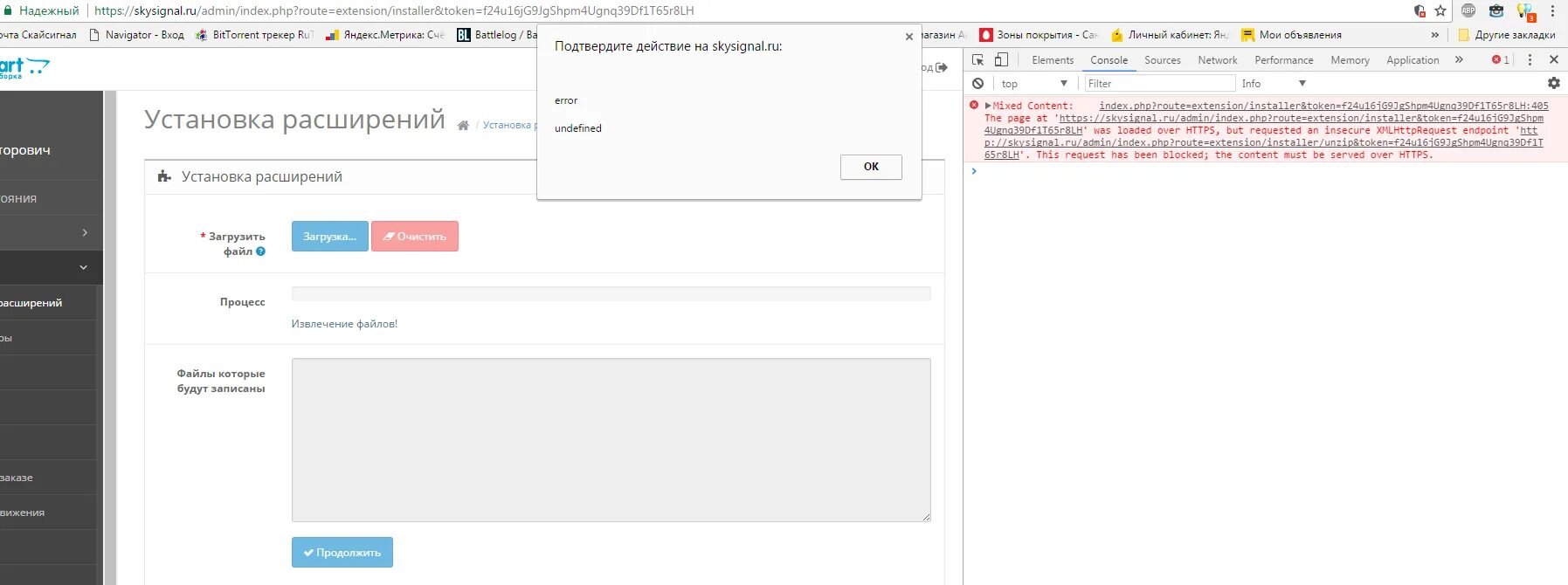Click OK in the alert dialog
Screen dimensions: 1568x585
871,167
